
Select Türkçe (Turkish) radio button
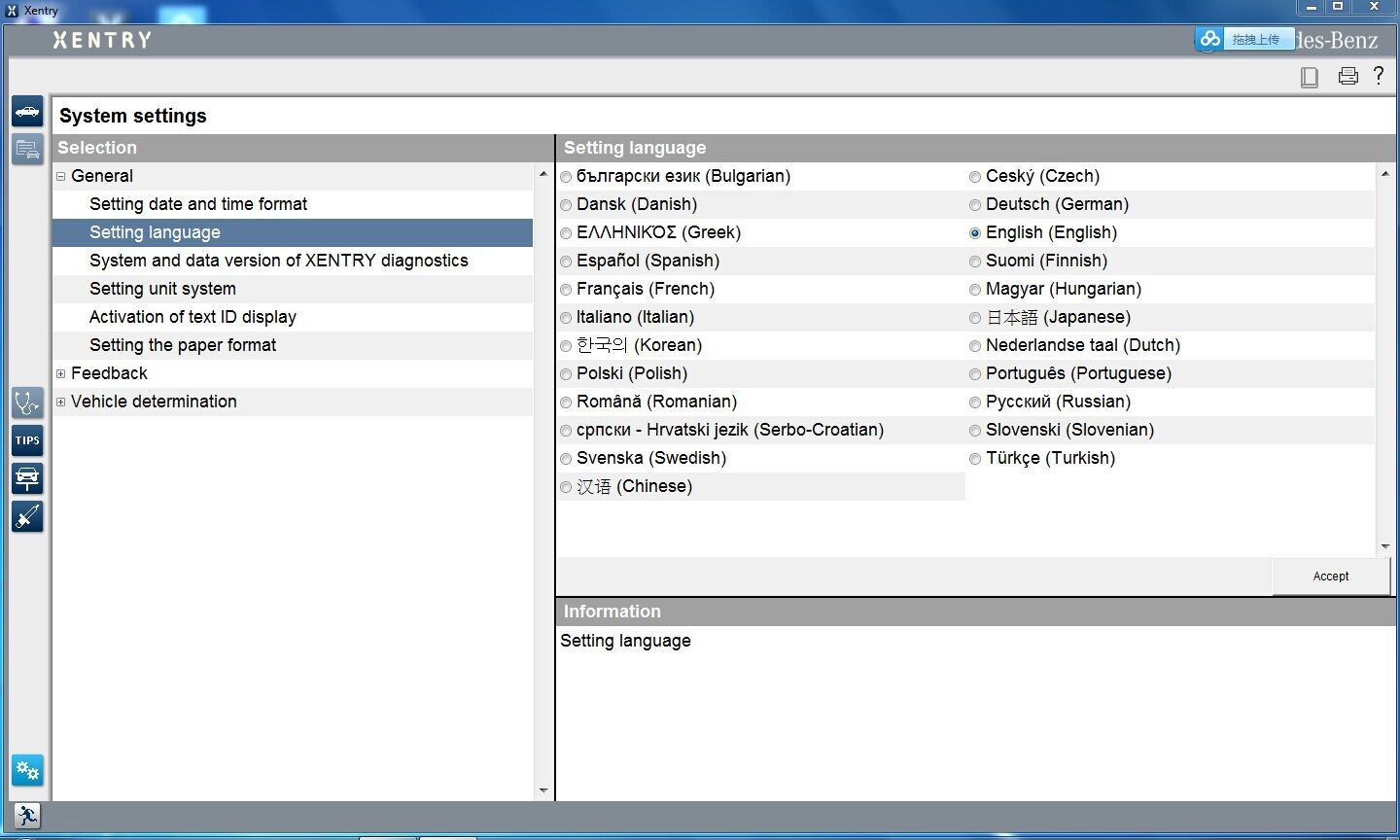[975, 459]
